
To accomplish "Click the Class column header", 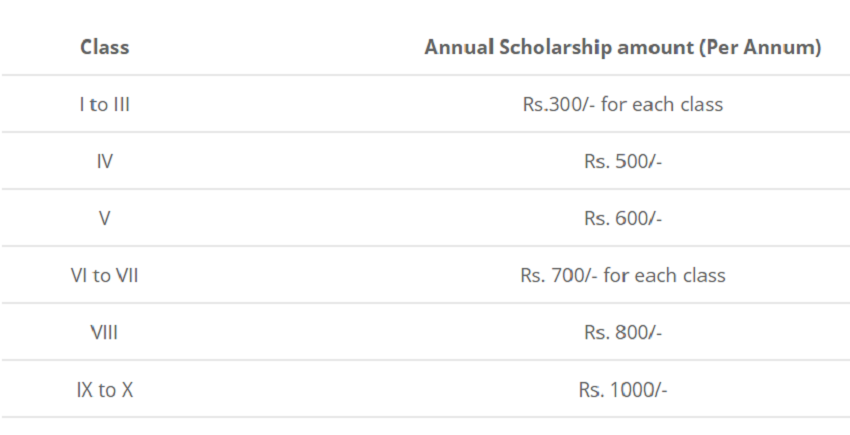I will 104,47.
